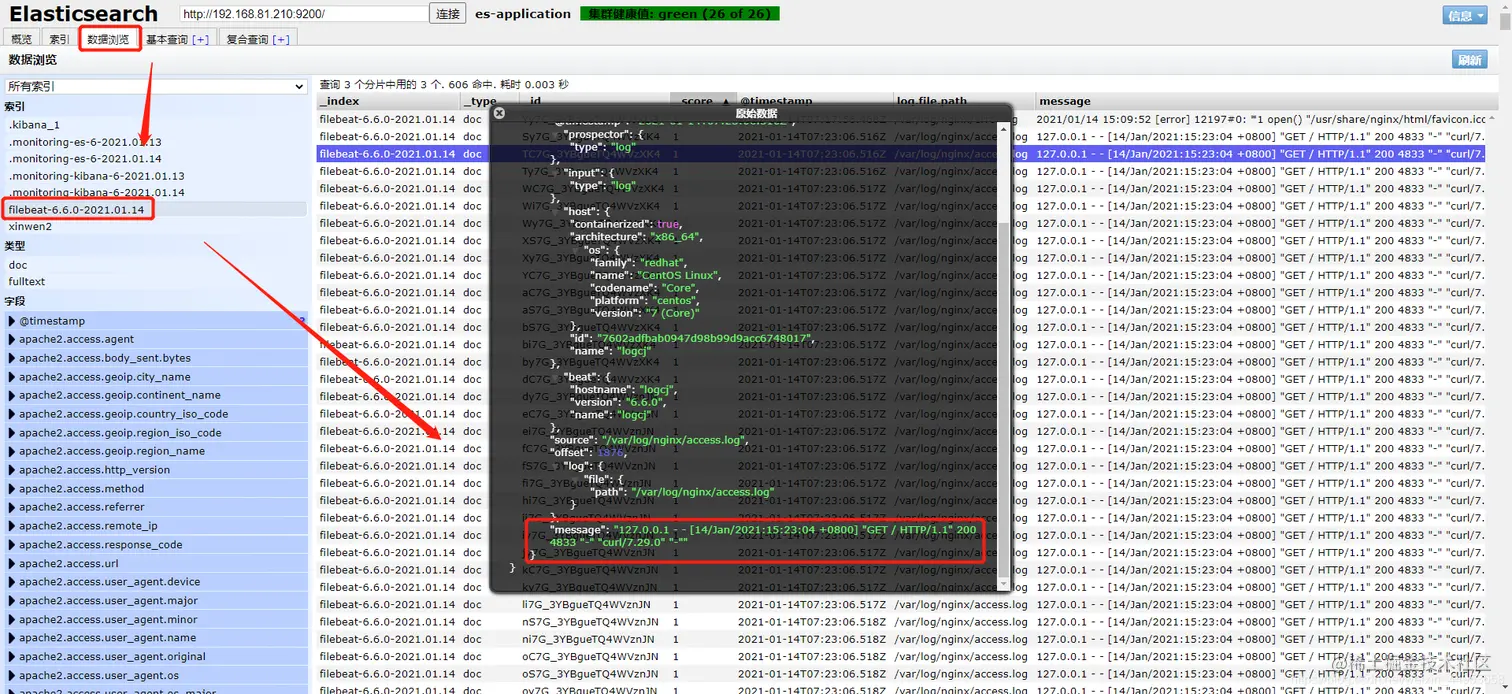
Task: Sort by the message column header
Action: click(x=1260, y=101)
